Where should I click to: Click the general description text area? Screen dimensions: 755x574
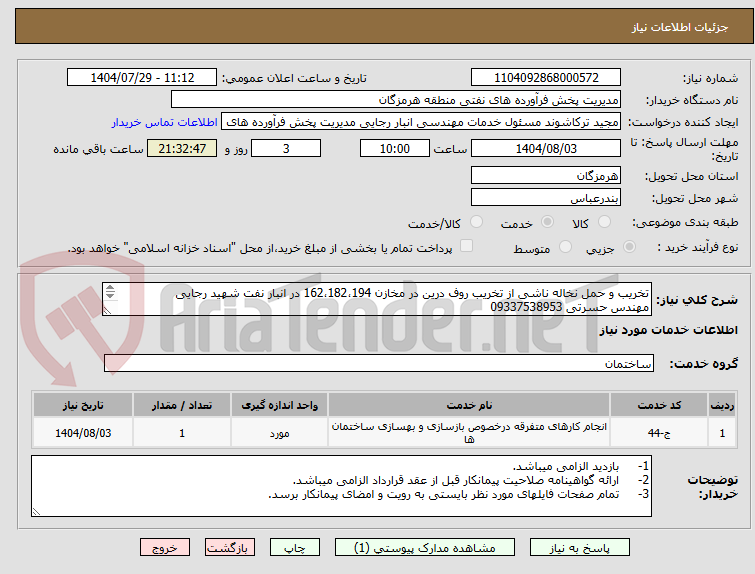click(x=377, y=300)
